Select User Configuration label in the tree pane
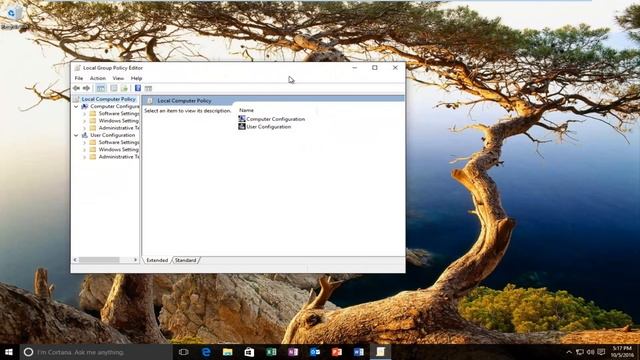The height and width of the screenshot is (360, 640). point(113,135)
